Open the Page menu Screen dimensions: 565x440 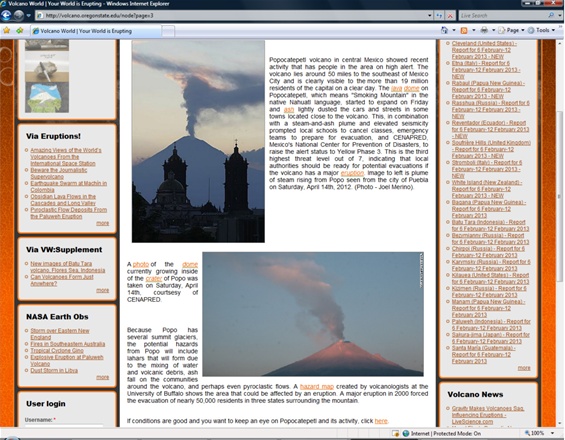(511, 31)
